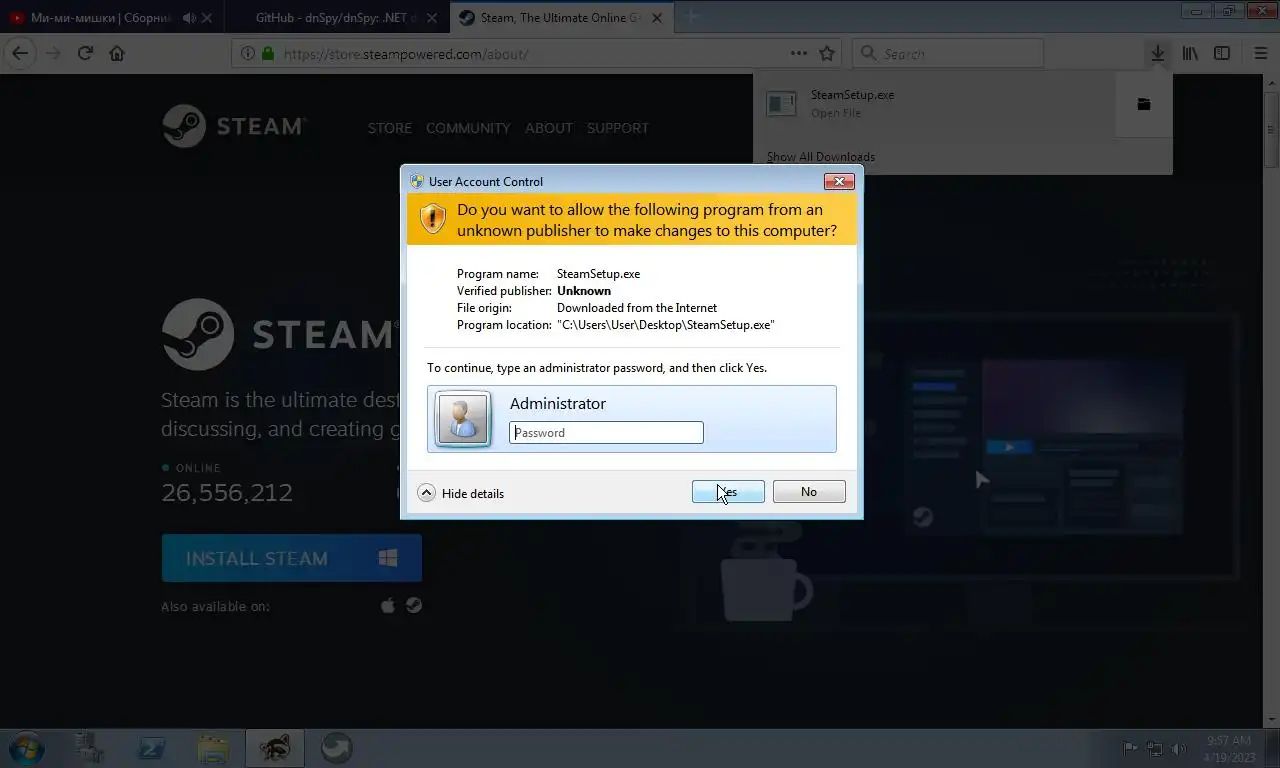Click the green padlock security icon
This screenshot has height=768, width=1280.
click(268, 54)
